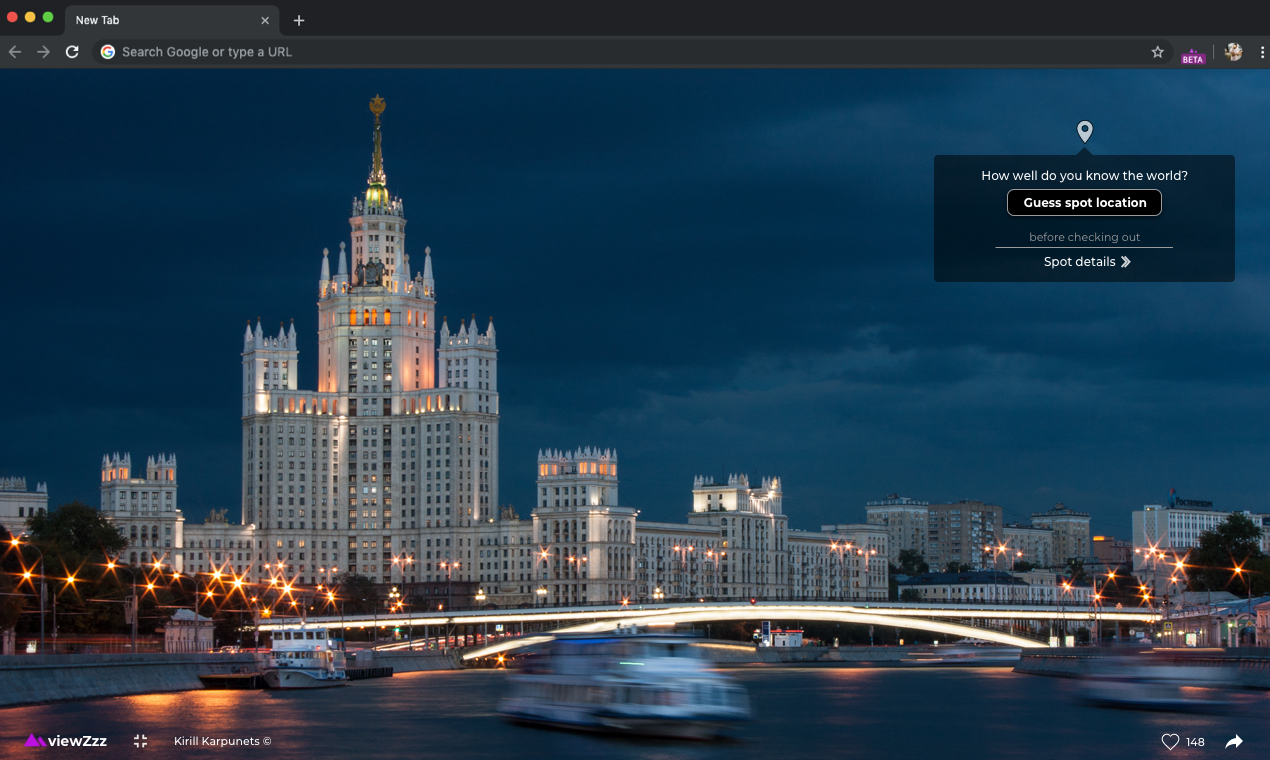Screen dimensions: 1270x760
Task: Click the location pin marker
Action: coord(1084,131)
